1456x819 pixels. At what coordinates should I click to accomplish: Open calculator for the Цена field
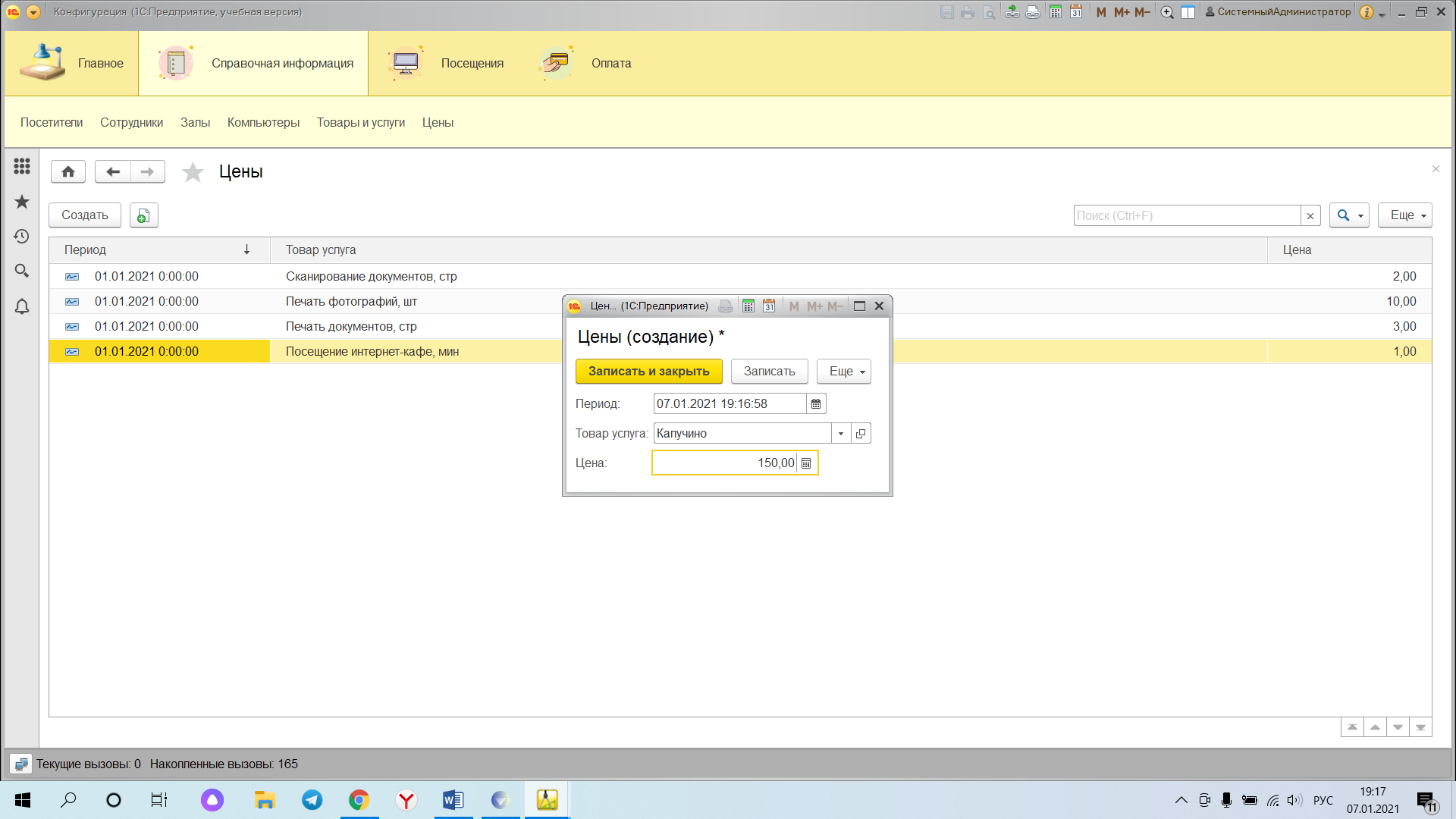806,463
